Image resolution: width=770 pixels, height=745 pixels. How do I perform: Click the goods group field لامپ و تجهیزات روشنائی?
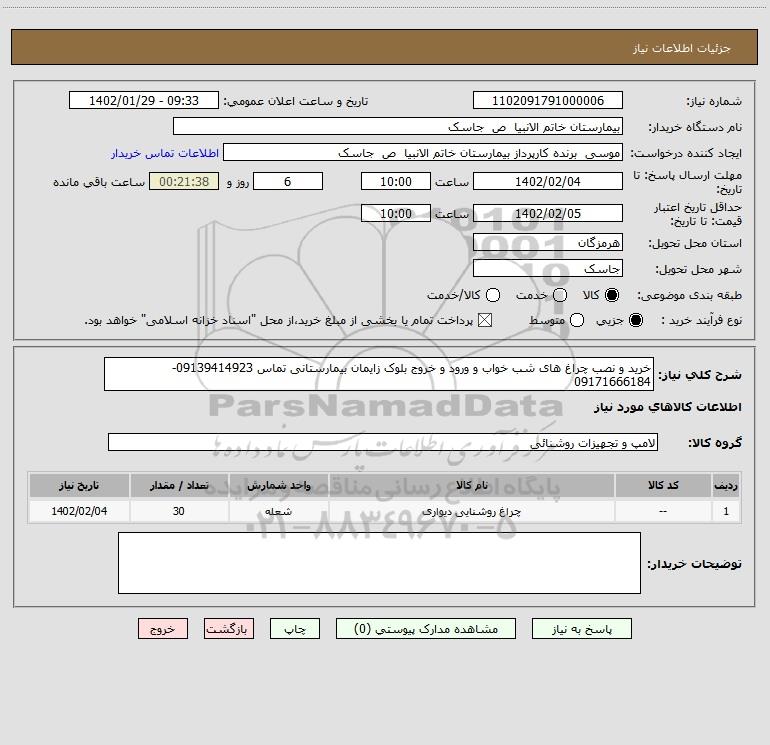383,442
